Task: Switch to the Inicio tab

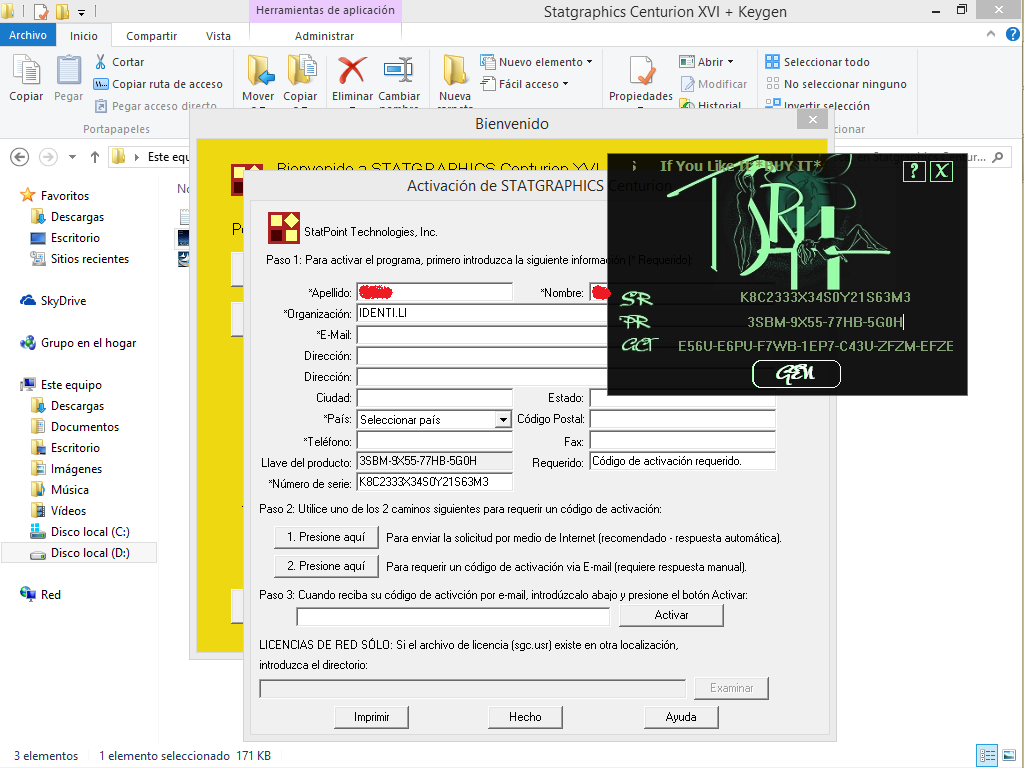Action: point(84,36)
